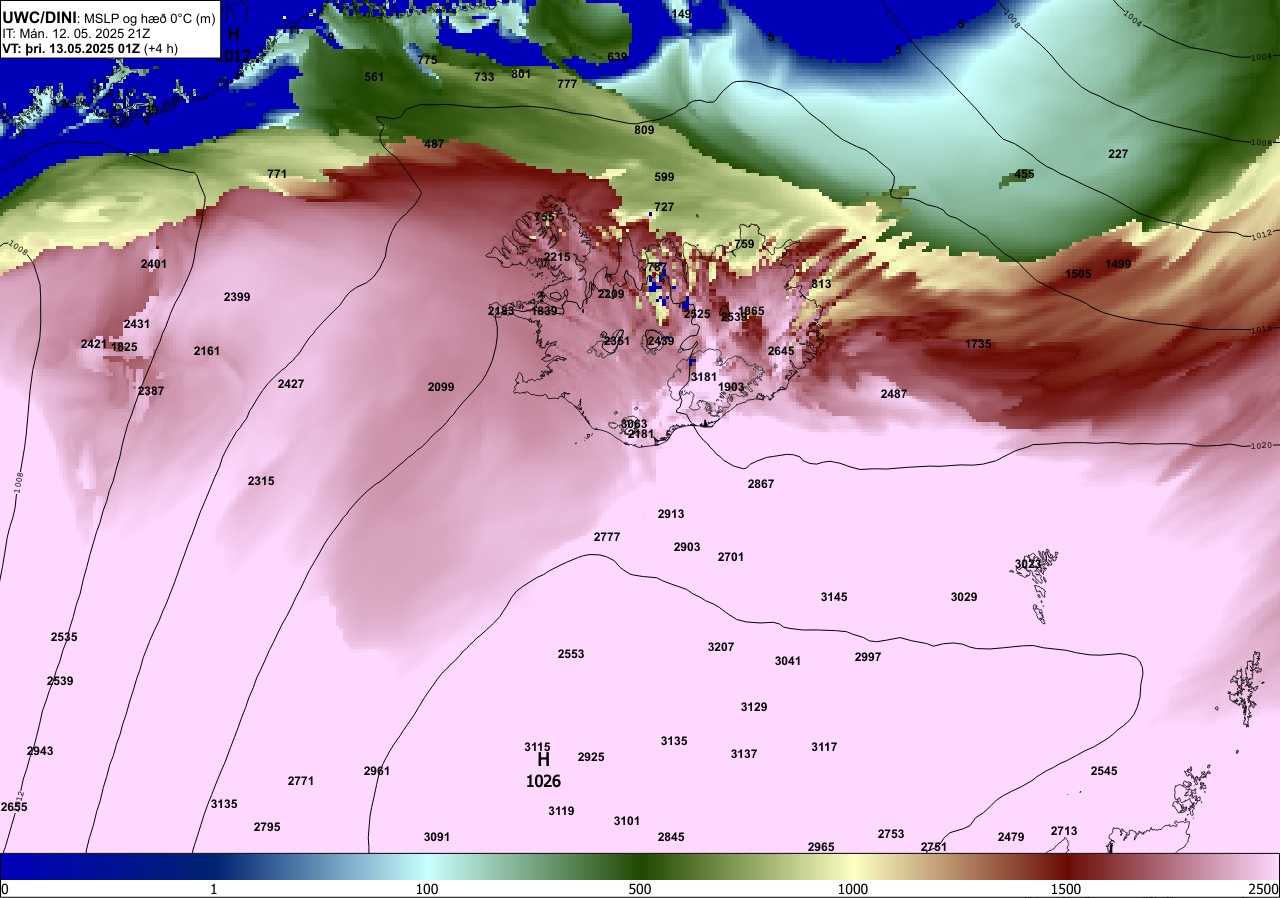This screenshot has height=898, width=1280.
Task: Click the 3023 value at Faroe Islands
Action: [x=1028, y=564]
